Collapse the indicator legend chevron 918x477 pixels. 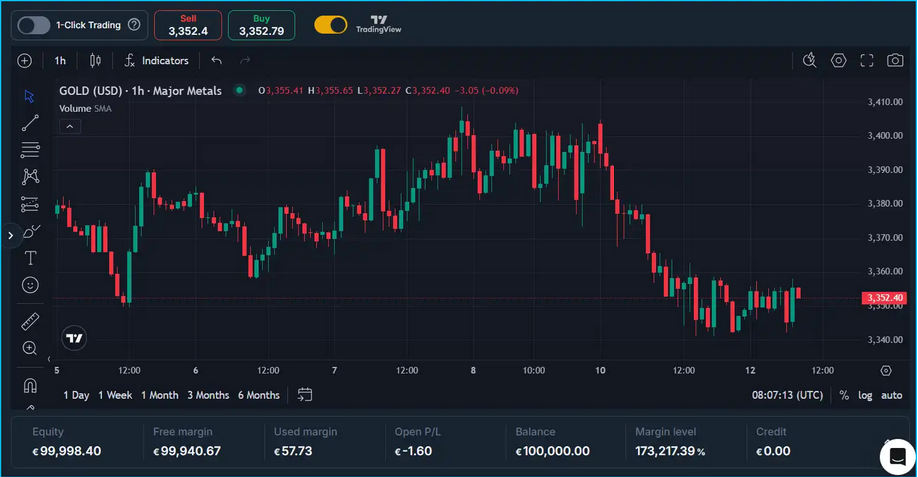[70, 127]
